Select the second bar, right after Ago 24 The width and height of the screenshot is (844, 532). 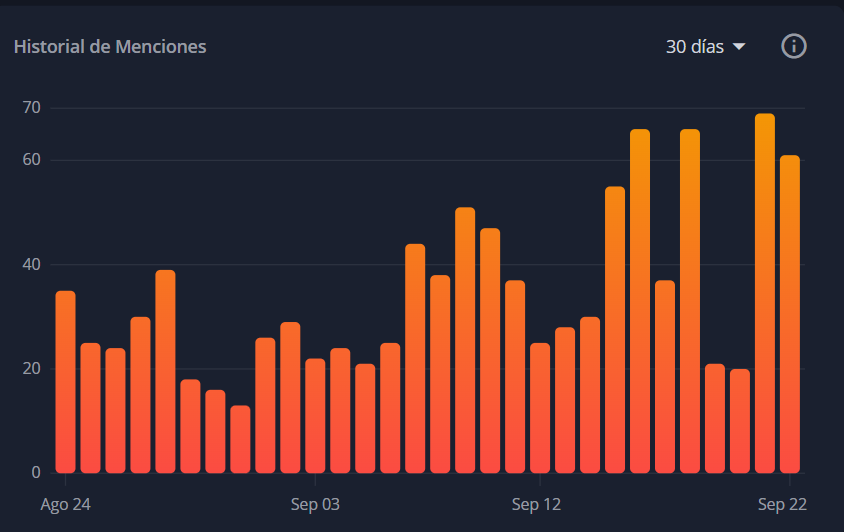click(x=90, y=408)
